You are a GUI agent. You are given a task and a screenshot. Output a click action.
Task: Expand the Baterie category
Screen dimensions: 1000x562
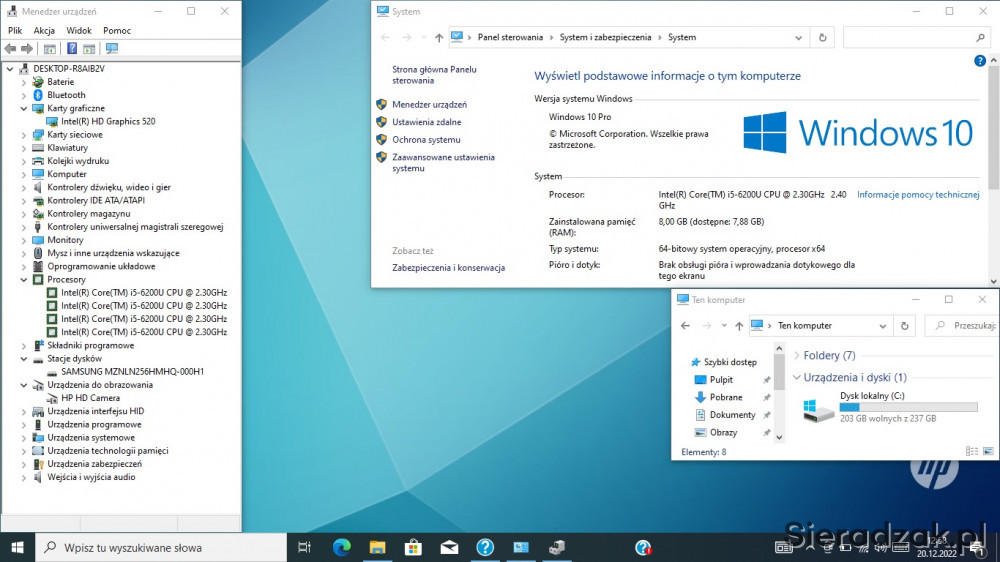coord(24,82)
